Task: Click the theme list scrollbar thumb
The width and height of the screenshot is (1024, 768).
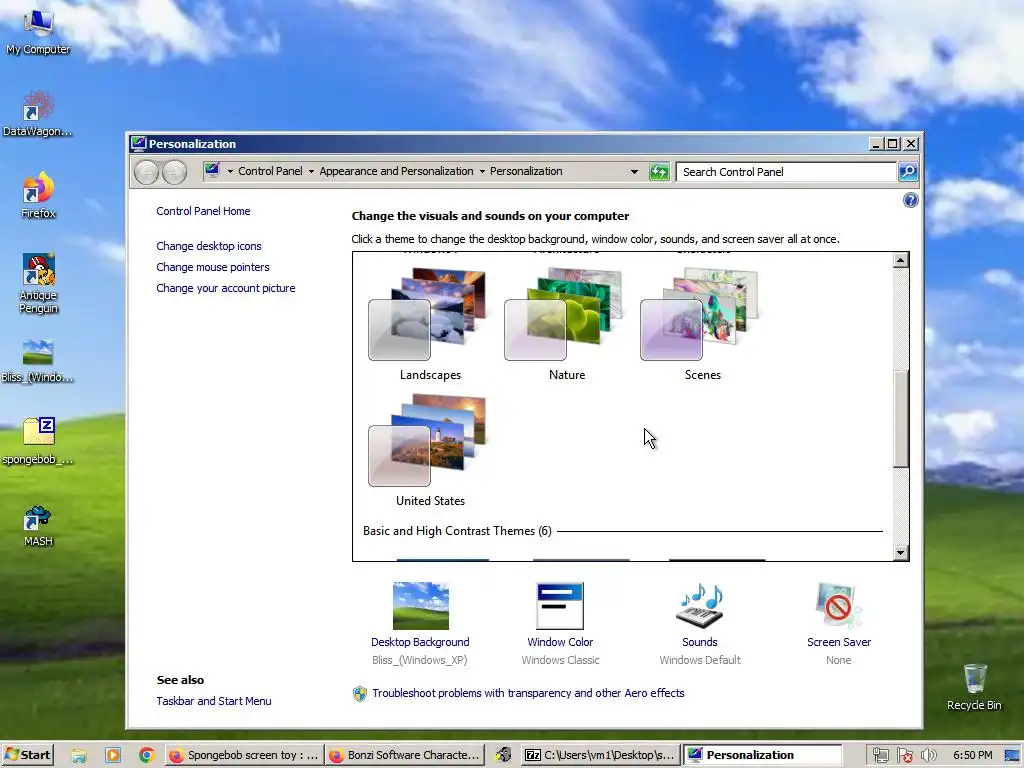Action: (901, 419)
